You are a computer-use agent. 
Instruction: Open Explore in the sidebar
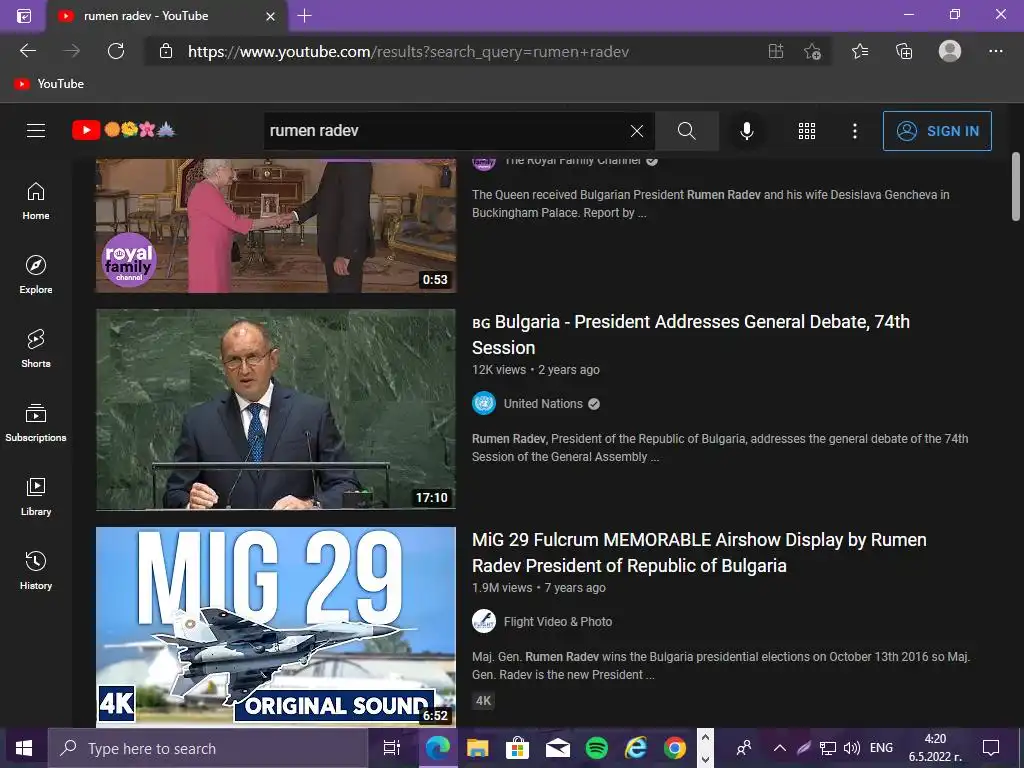pos(36,275)
